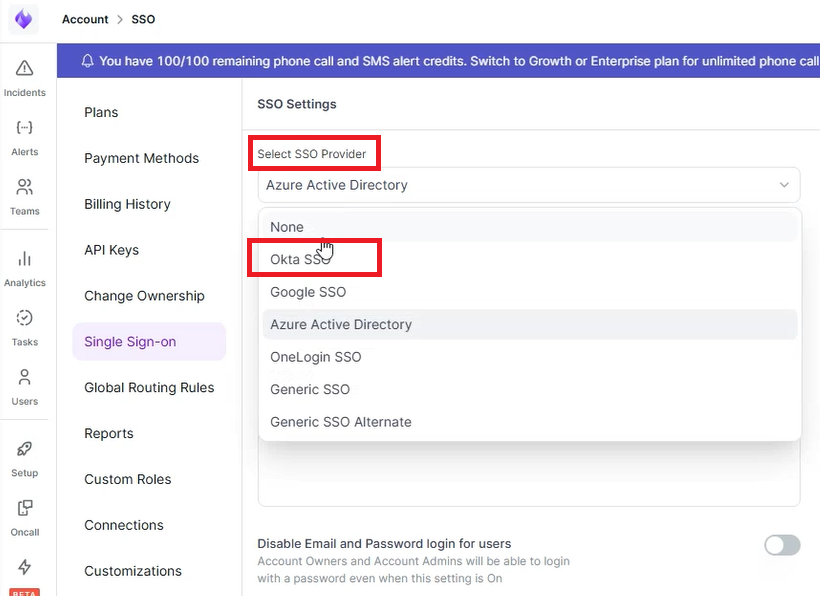Open the Select SSO Provider combo box
This screenshot has width=820, height=596.
tap(529, 185)
